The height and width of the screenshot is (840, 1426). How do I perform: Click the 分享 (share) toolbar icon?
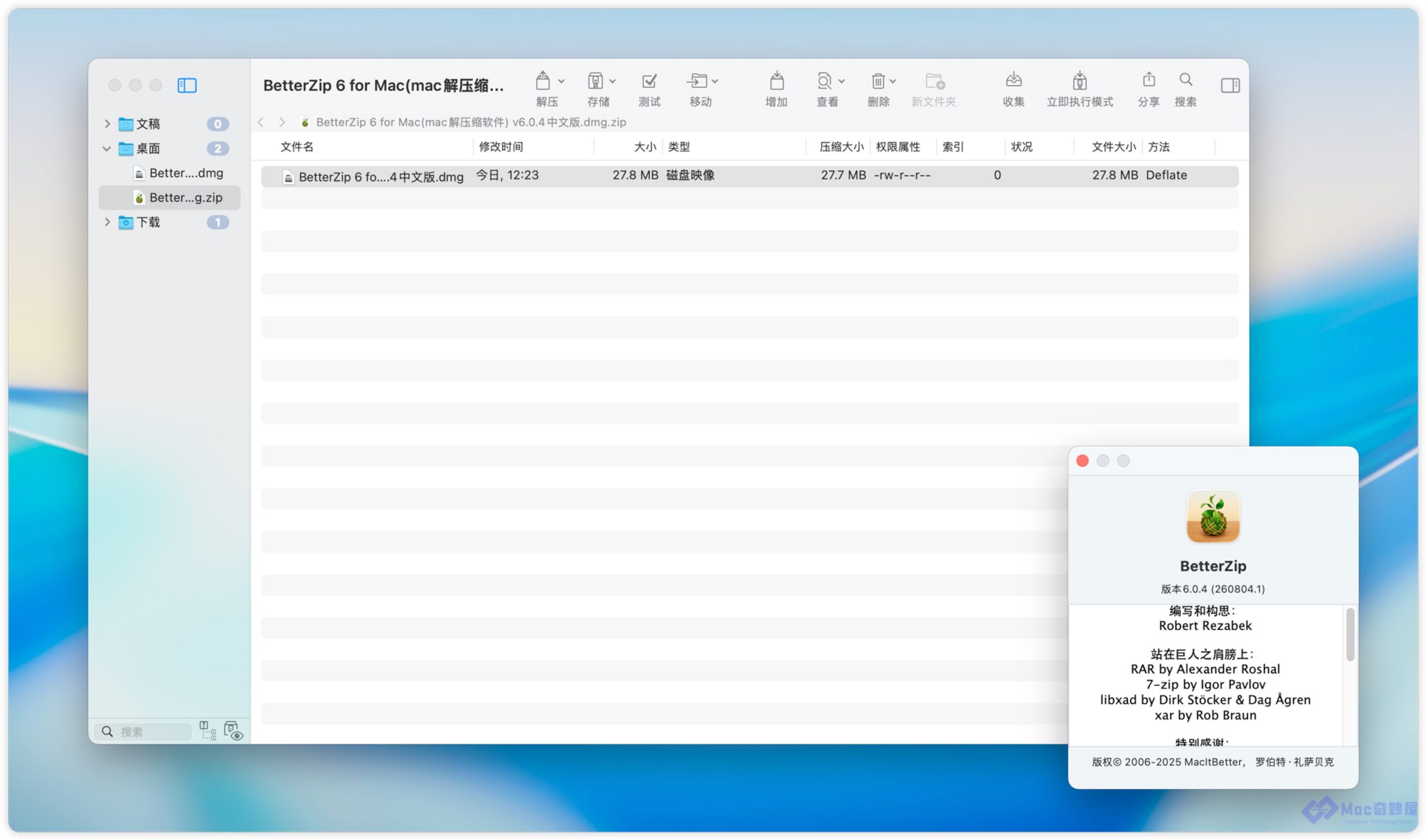tap(1149, 79)
